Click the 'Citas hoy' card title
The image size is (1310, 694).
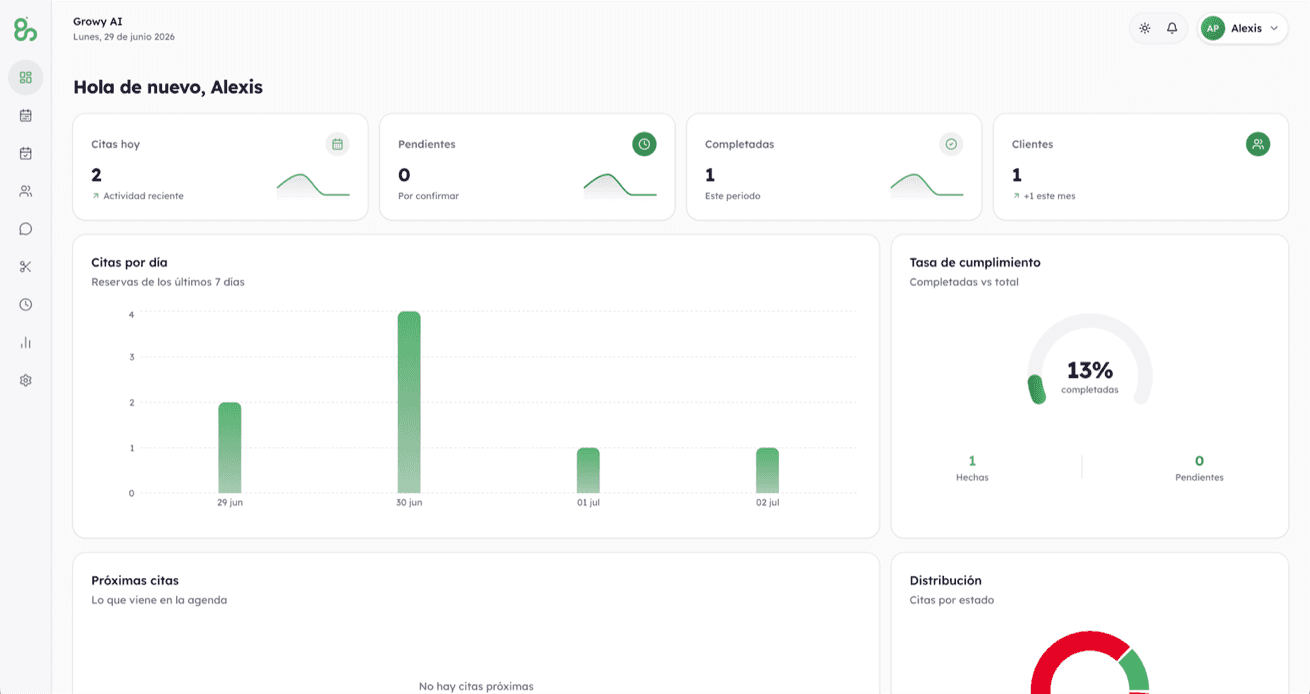point(115,144)
